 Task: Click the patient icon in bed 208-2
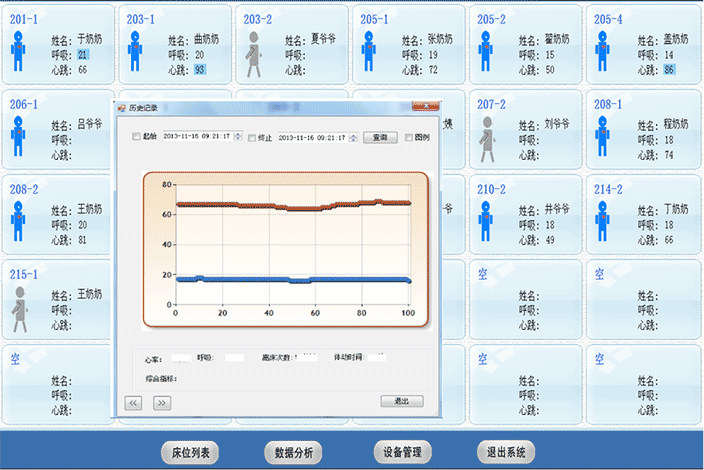[x=17, y=222]
